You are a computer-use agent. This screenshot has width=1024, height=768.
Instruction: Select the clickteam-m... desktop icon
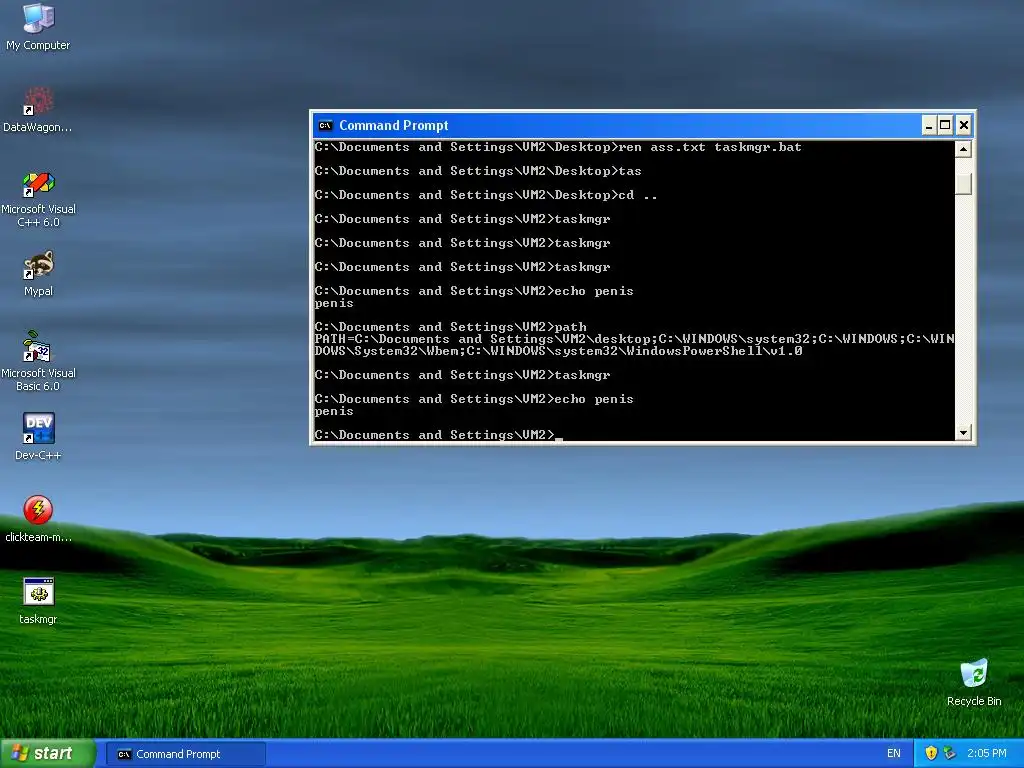38,519
